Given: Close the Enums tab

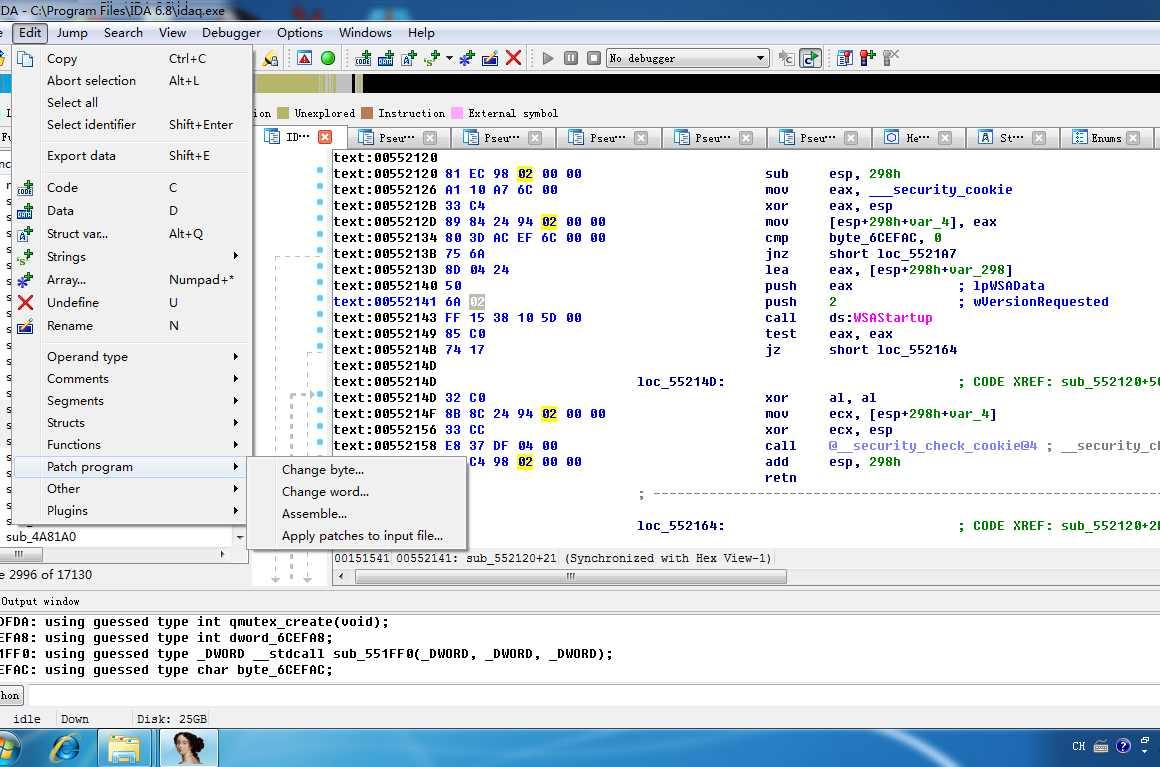Looking at the screenshot, I should pos(1133,138).
